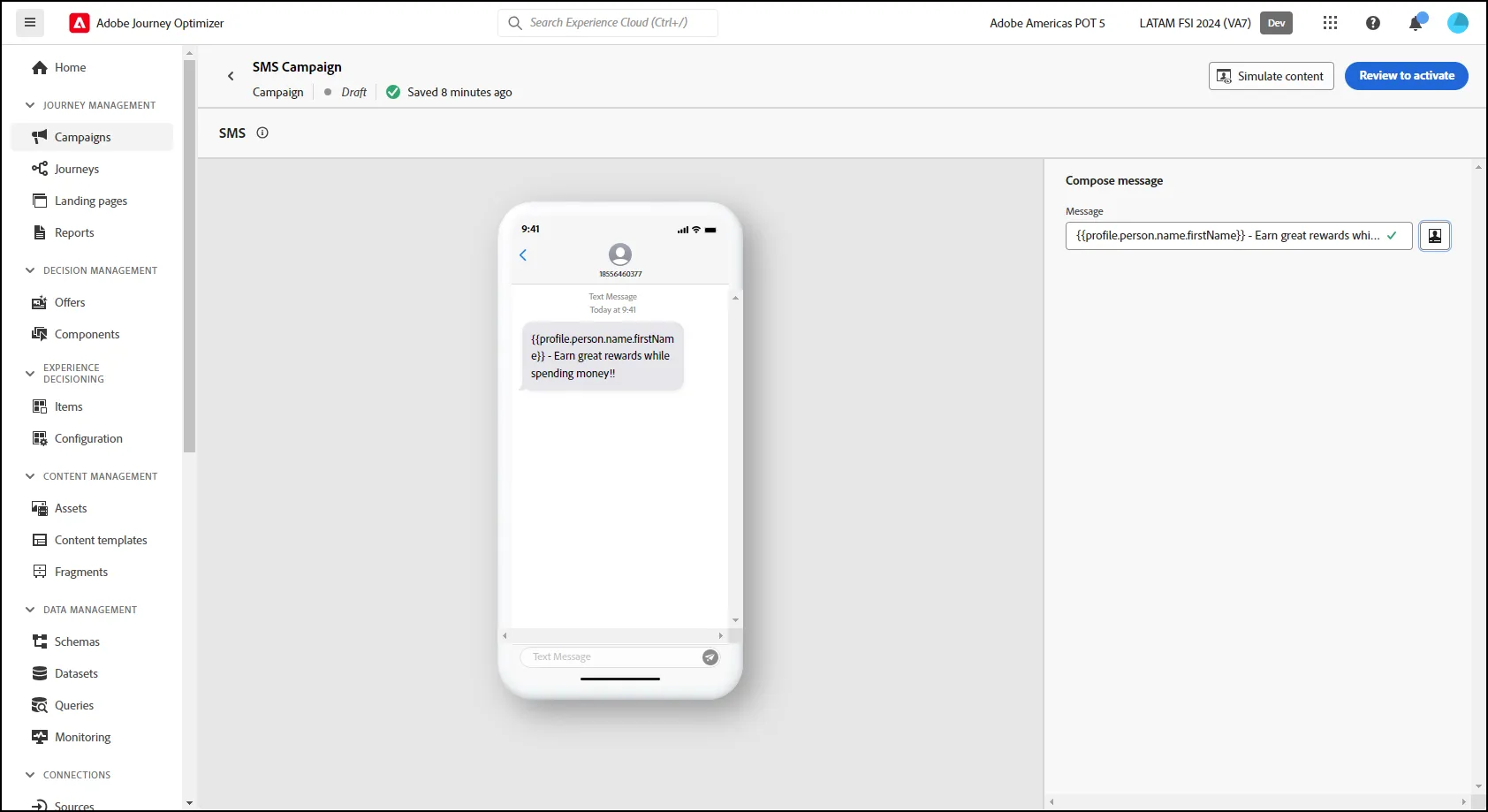Focus the Search Experience Cloud field
This screenshot has height=812, width=1488.
click(x=608, y=23)
